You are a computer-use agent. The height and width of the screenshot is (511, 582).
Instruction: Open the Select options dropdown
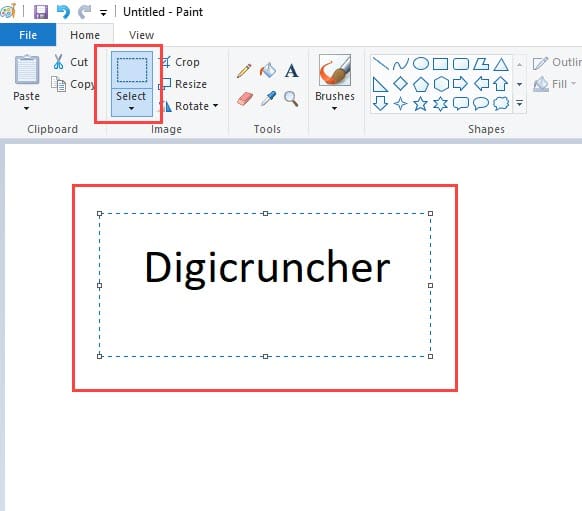(x=132, y=102)
